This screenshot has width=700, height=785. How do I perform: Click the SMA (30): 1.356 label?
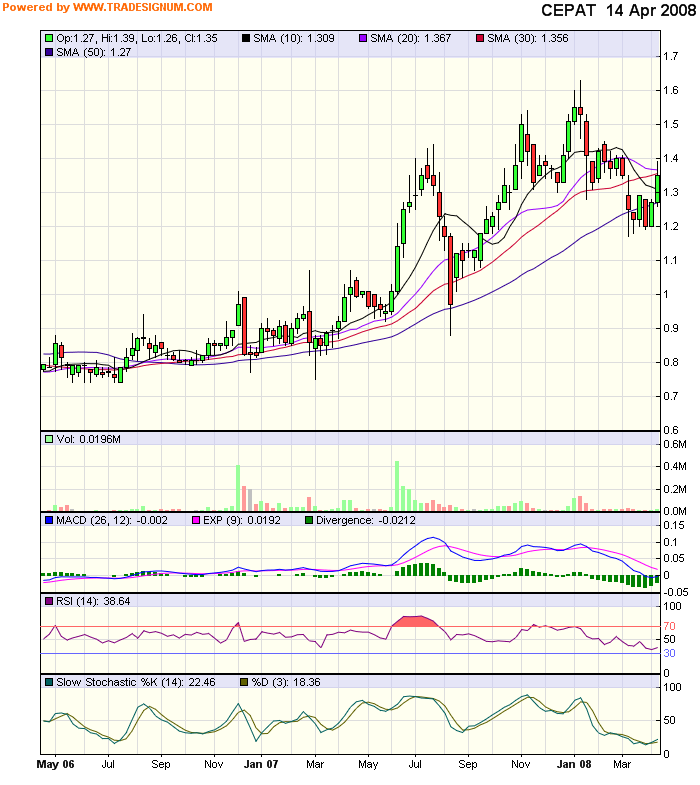click(528, 38)
